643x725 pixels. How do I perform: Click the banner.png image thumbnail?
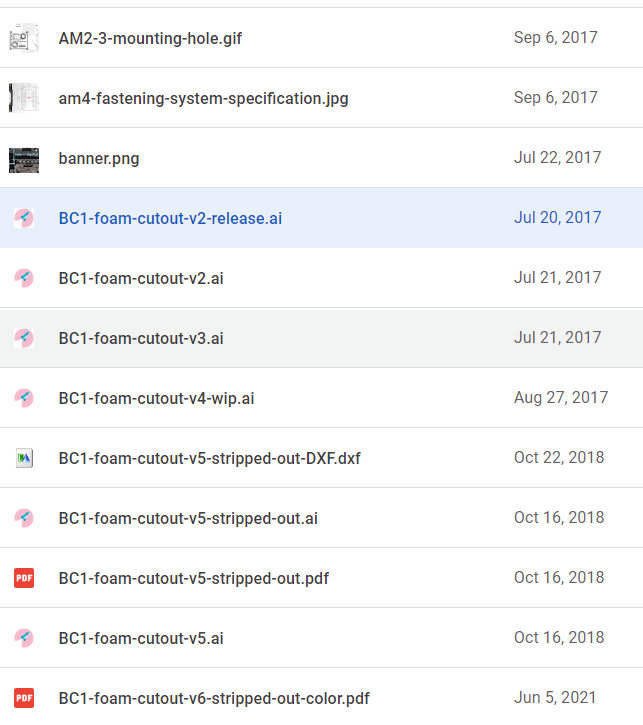coord(23,158)
